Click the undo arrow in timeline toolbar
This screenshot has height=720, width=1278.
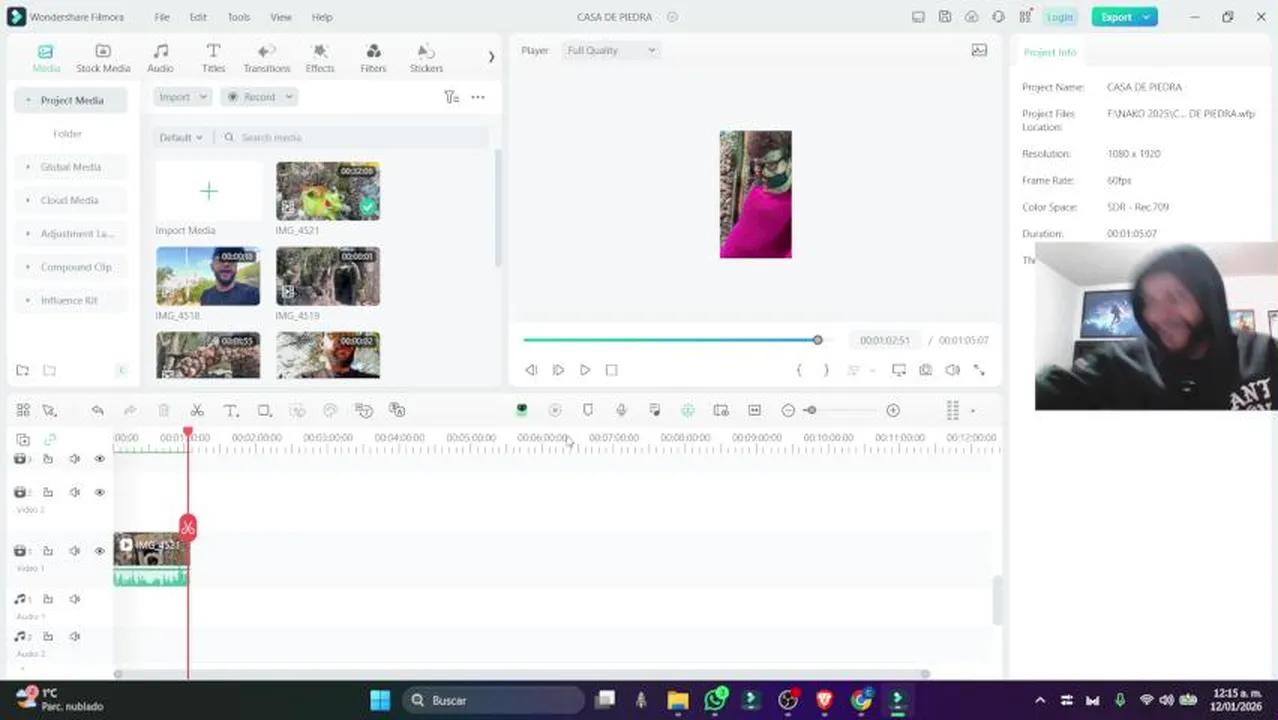97,411
